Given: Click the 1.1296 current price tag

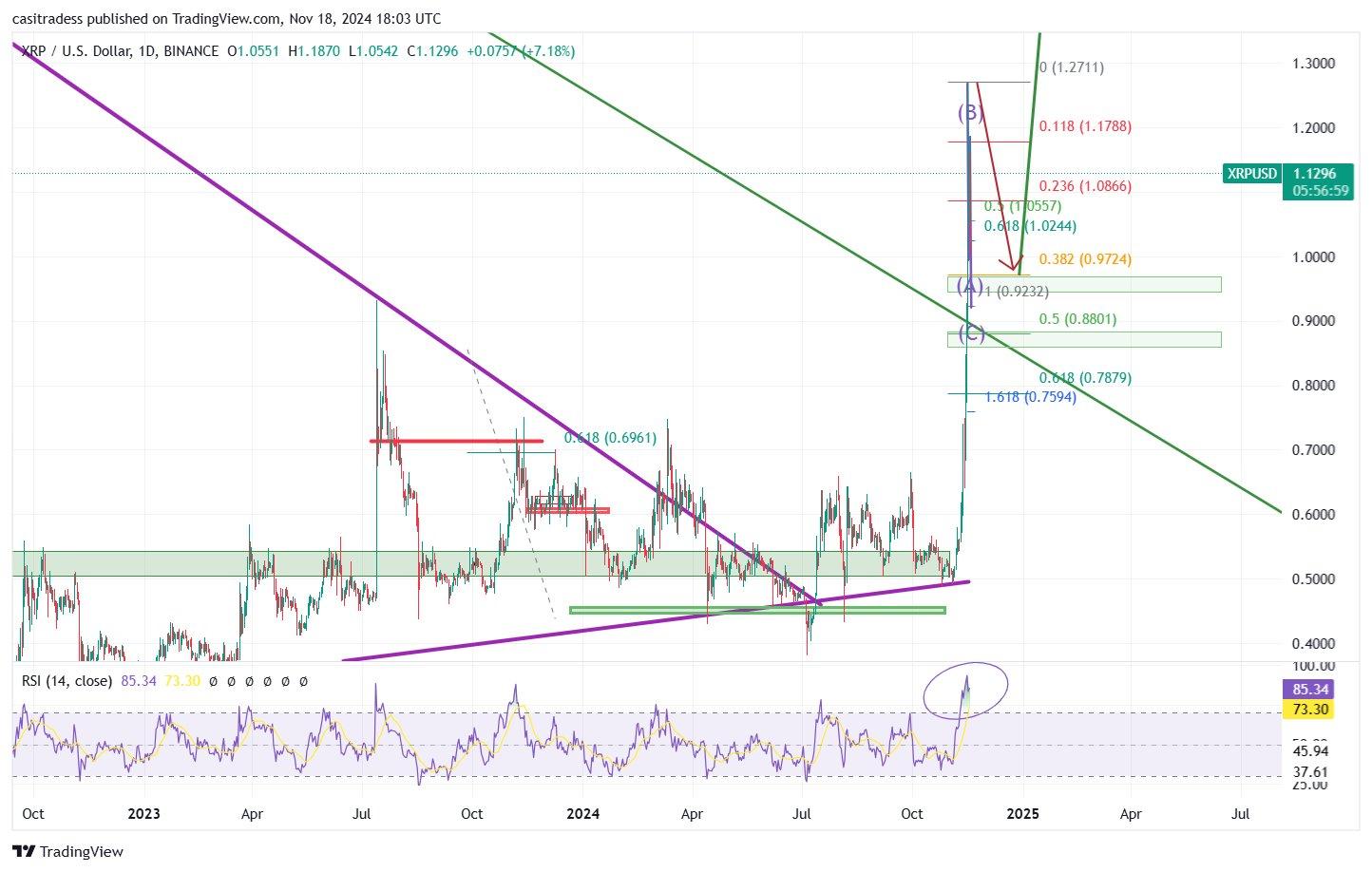Looking at the screenshot, I should (1316, 174).
